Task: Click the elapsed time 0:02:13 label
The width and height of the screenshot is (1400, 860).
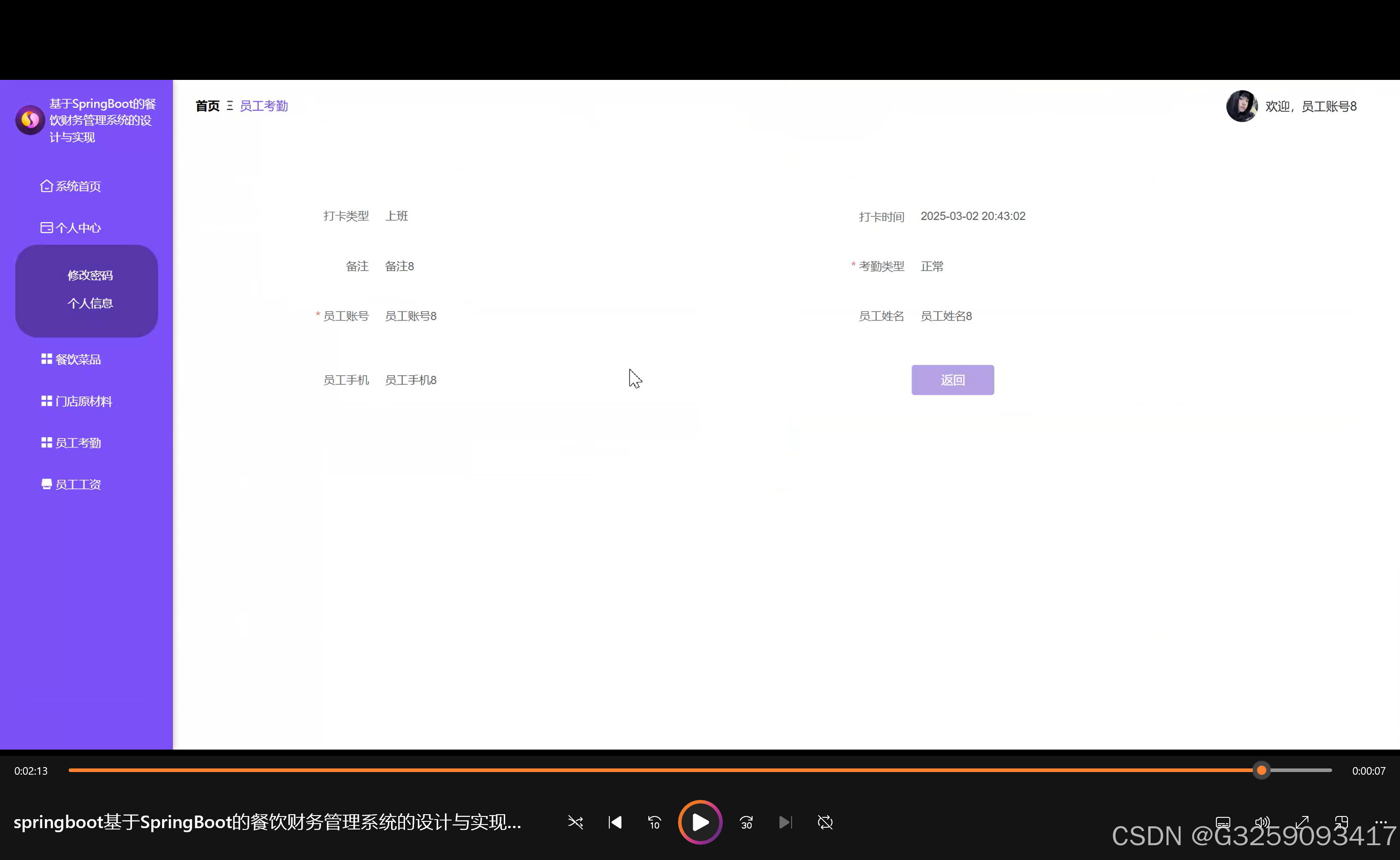Action: [x=31, y=771]
